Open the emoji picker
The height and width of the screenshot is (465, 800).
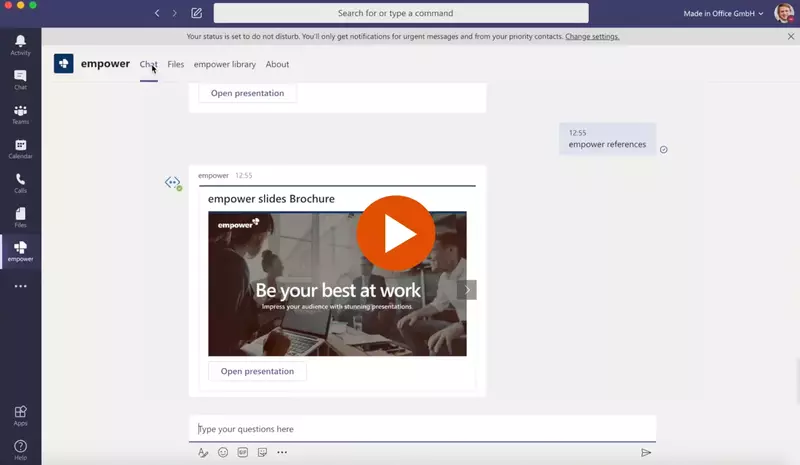tap(223, 452)
